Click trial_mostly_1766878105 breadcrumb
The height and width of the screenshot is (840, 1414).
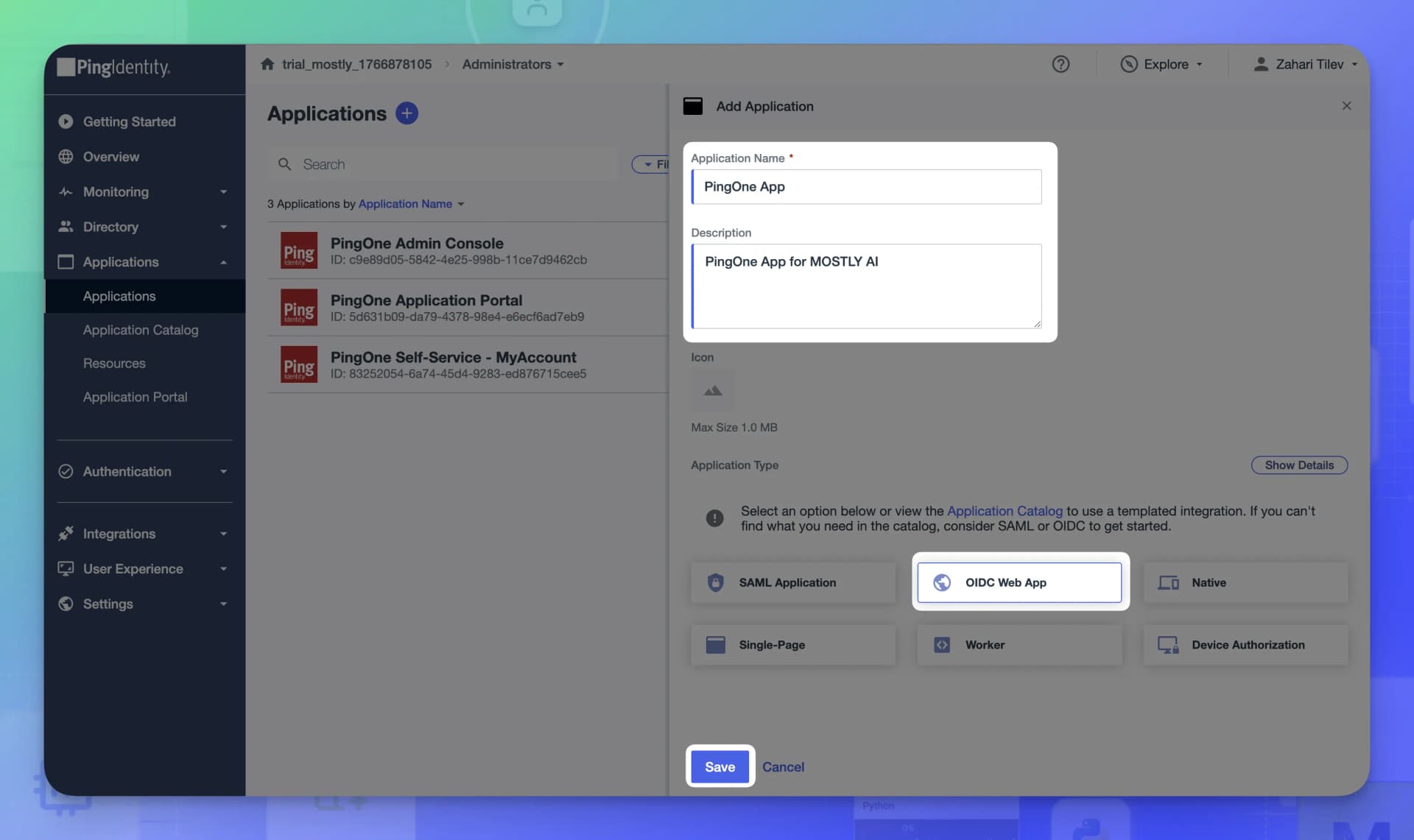coord(356,64)
